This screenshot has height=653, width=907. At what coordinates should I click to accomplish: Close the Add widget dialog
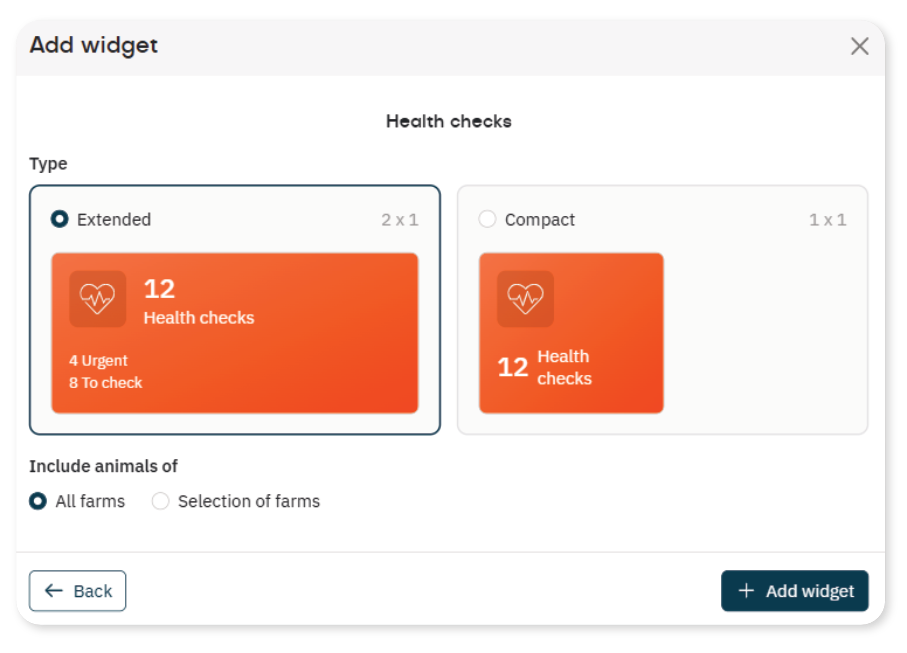tap(860, 46)
